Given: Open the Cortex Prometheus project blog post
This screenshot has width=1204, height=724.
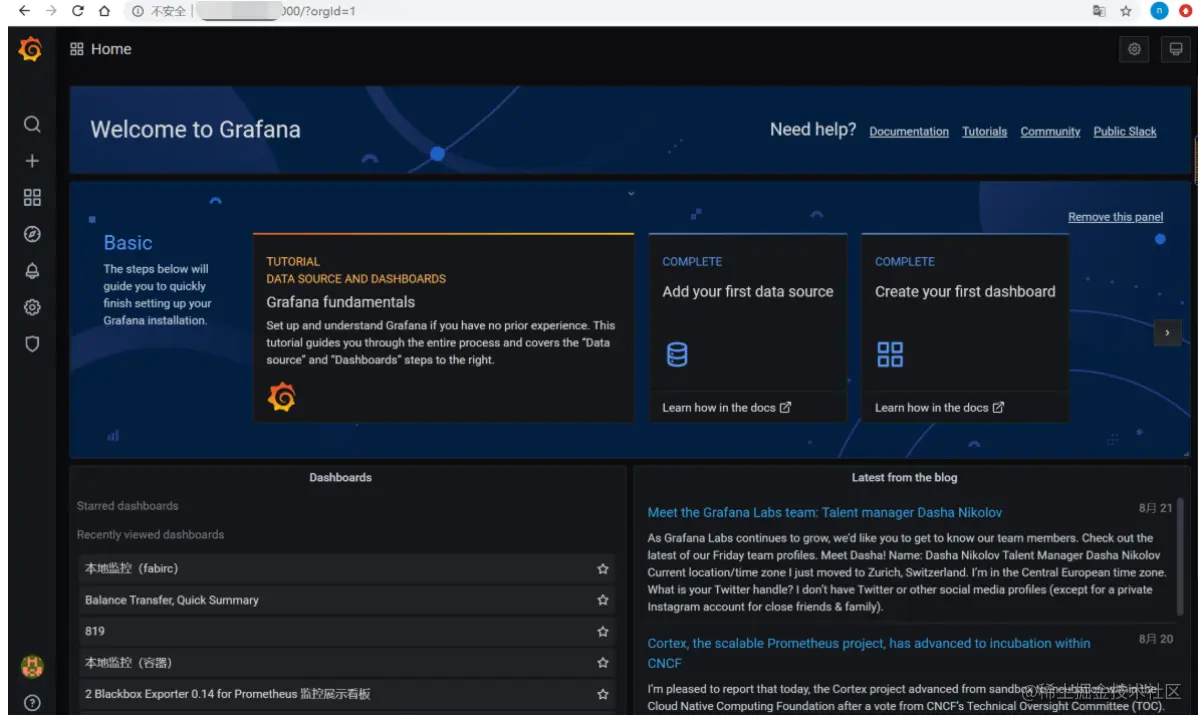Looking at the screenshot, I should coord(869,653).
